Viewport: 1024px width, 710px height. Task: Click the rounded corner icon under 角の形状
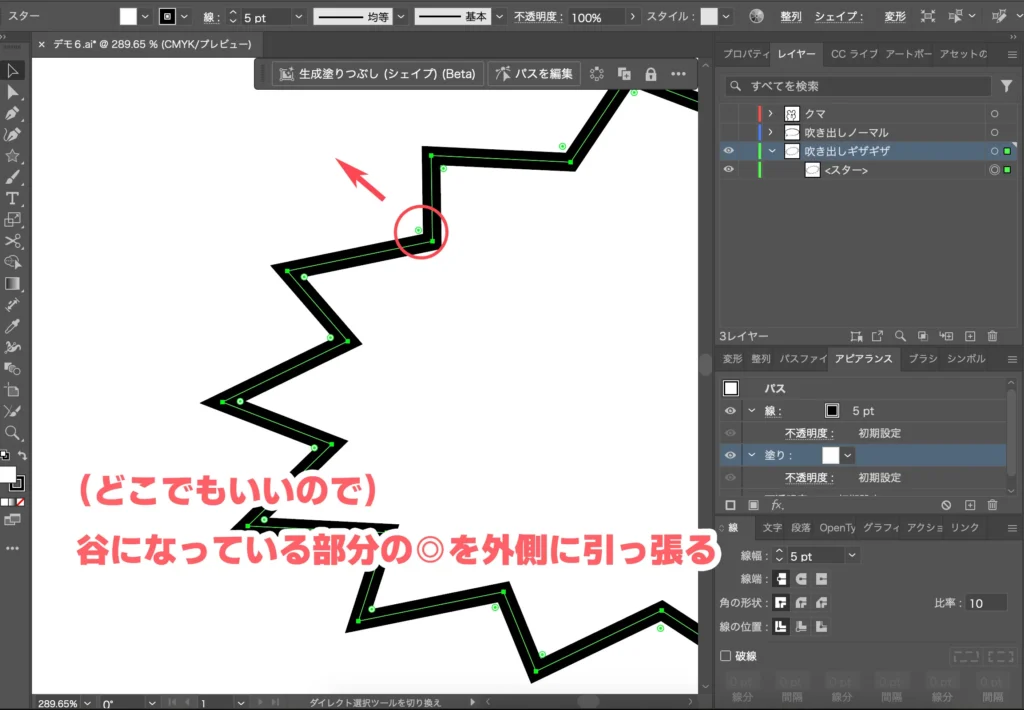[x=802, y=602]
